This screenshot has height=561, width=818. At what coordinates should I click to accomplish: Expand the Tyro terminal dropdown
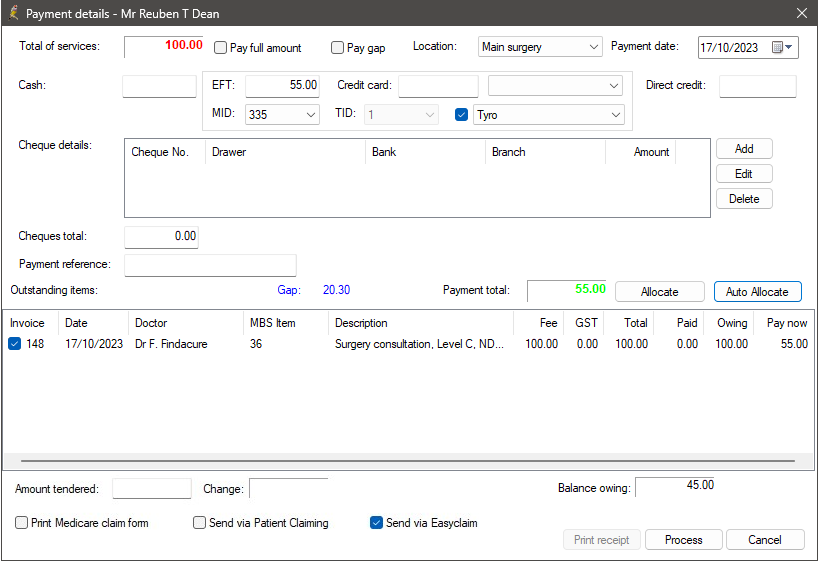(x=548, y=114)
